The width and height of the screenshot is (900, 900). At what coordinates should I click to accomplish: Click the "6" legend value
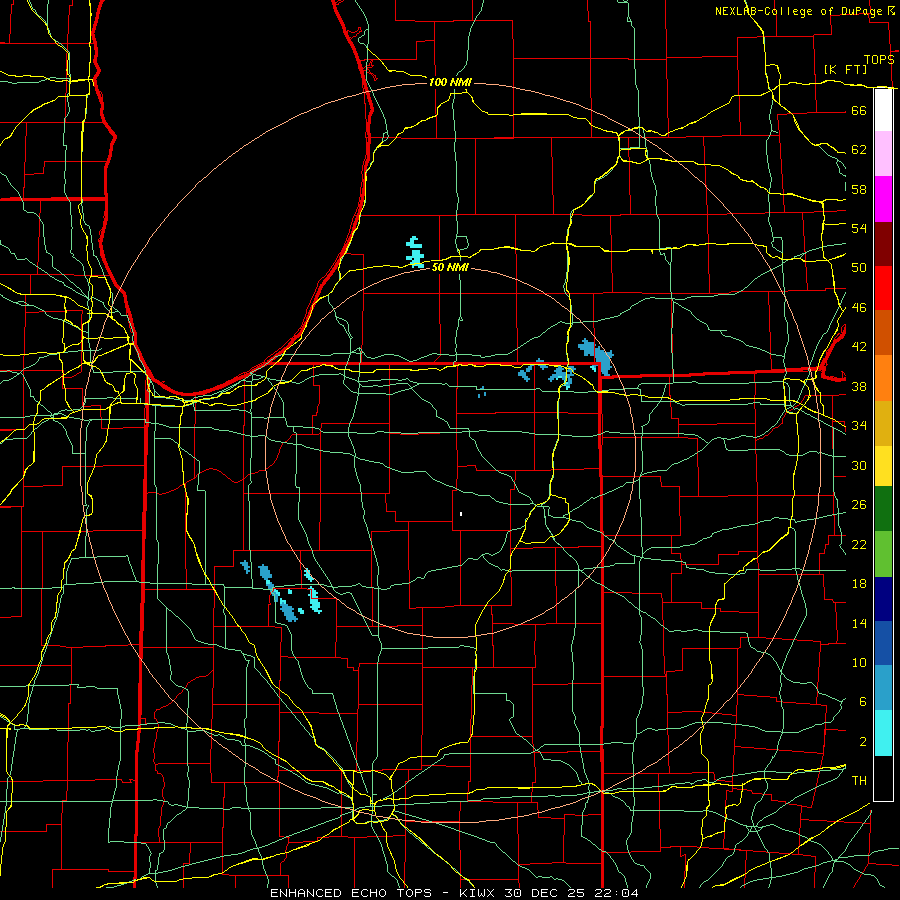862,702
